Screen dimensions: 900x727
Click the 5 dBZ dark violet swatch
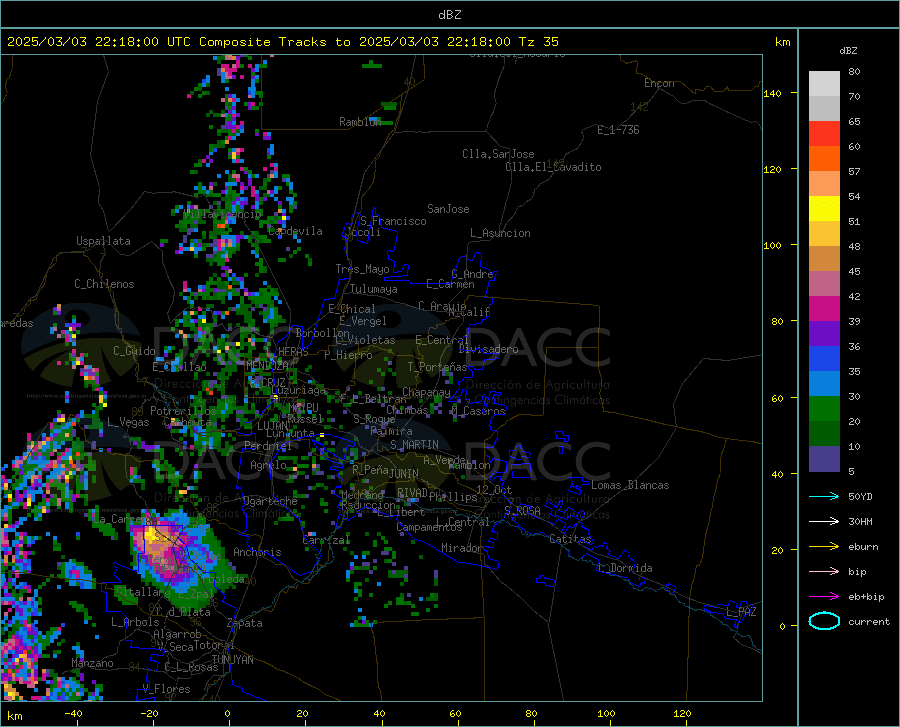point(824,459)
